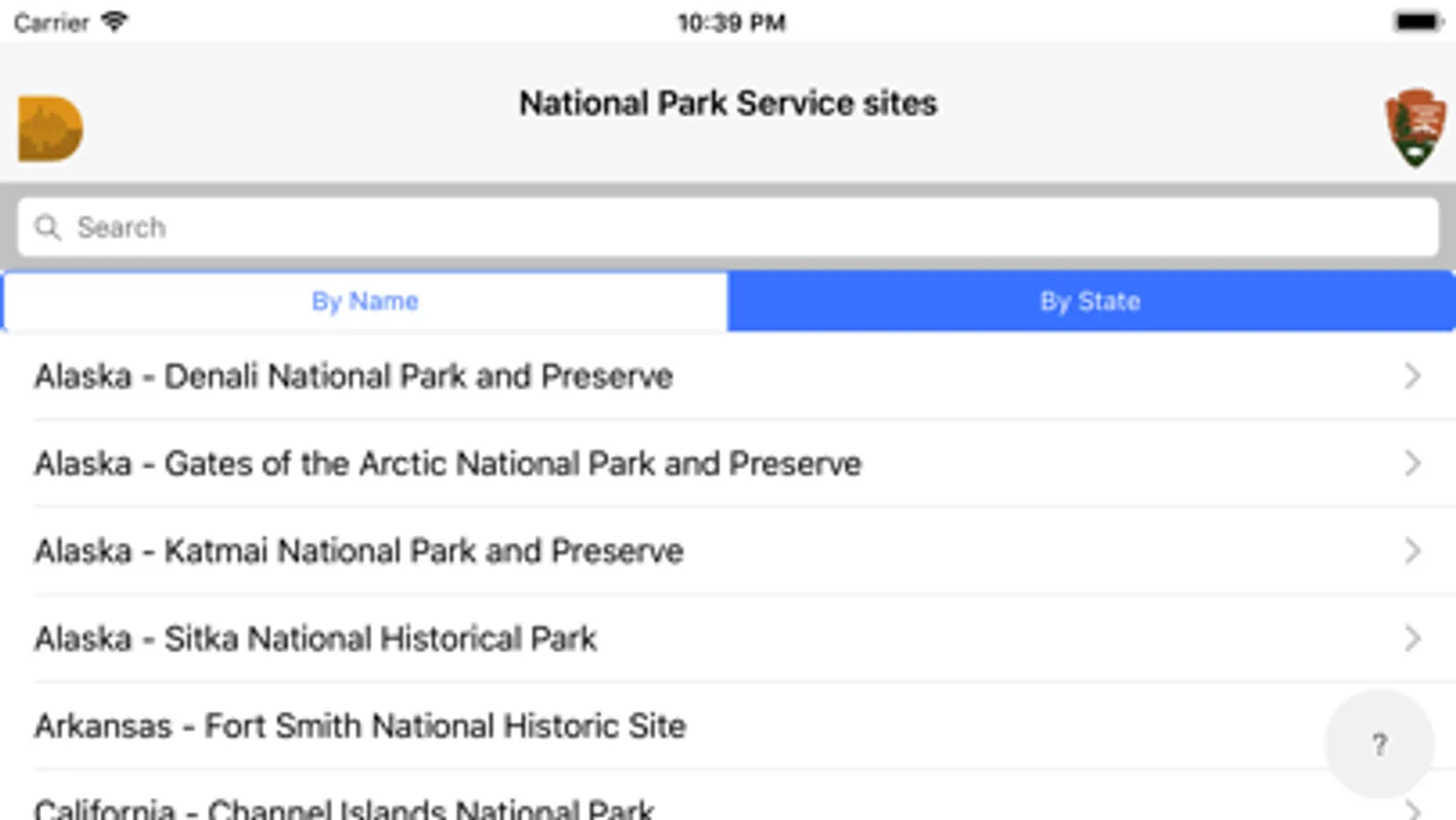
Task: Tap chevron on the Katmai row
Action: tap(1412, 551)
